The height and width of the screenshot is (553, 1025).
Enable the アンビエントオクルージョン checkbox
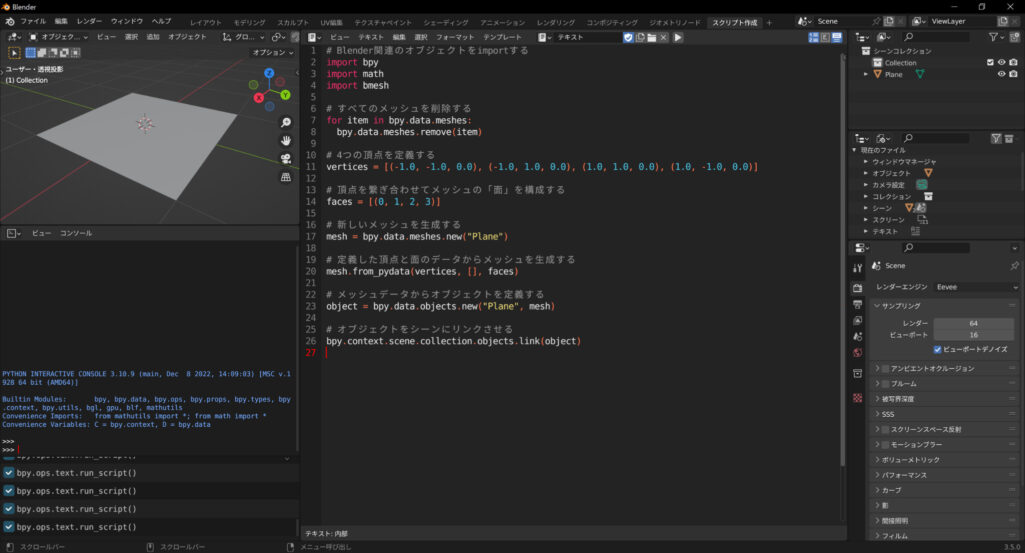885,369
